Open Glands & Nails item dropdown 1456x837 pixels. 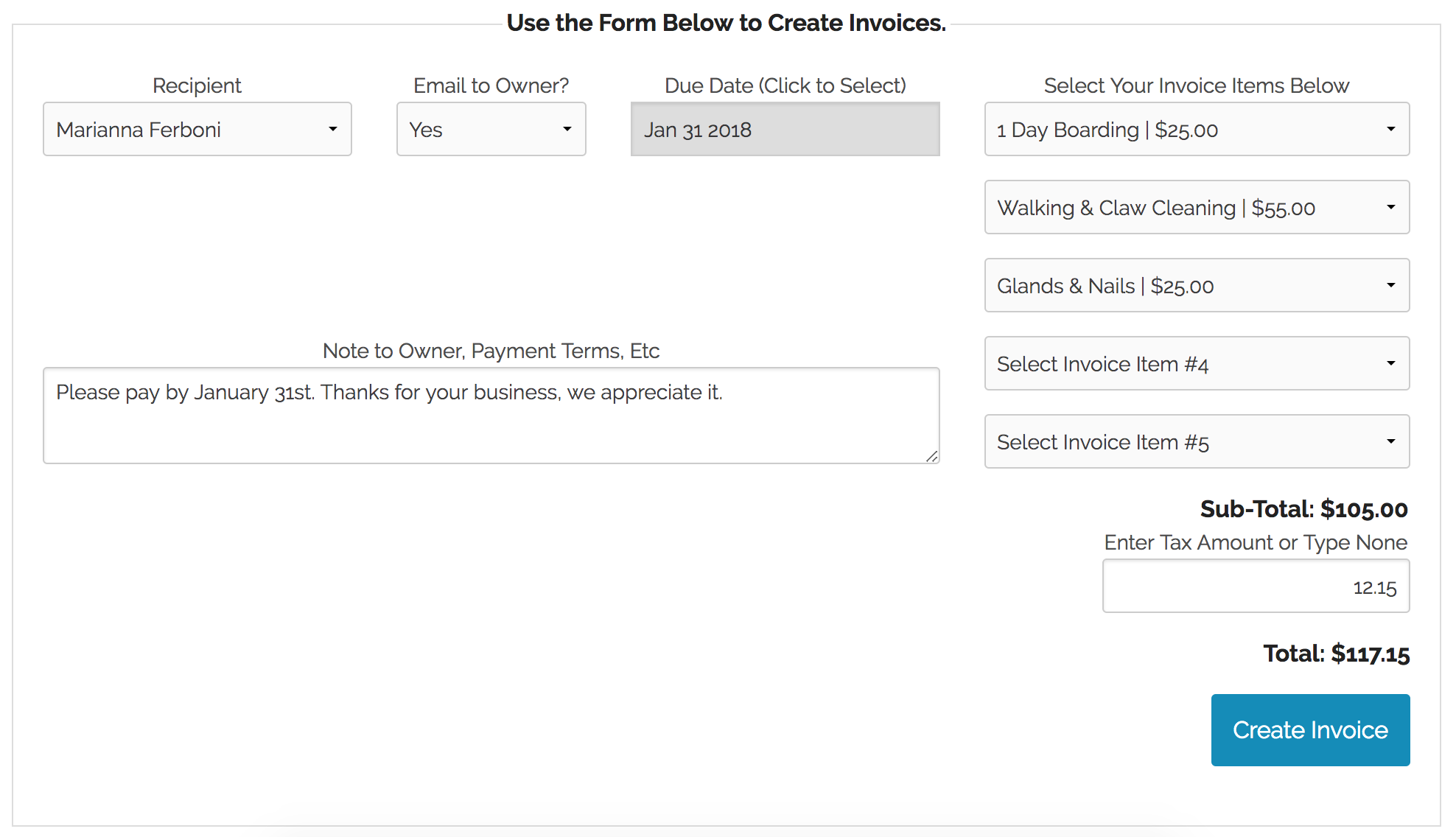coord(1179,286)
